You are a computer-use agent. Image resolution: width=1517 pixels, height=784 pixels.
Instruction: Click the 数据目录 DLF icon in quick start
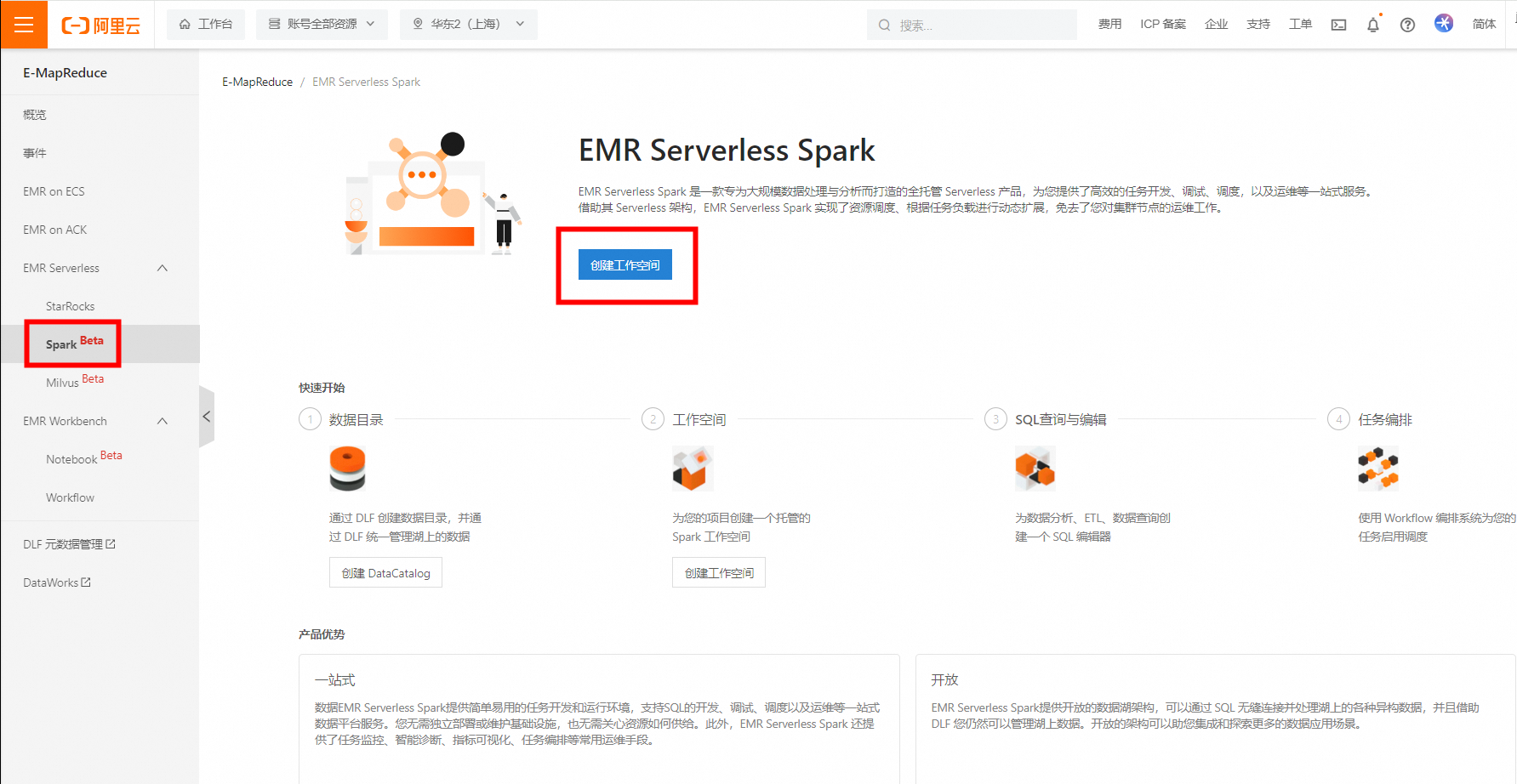[x=346, y=468]
